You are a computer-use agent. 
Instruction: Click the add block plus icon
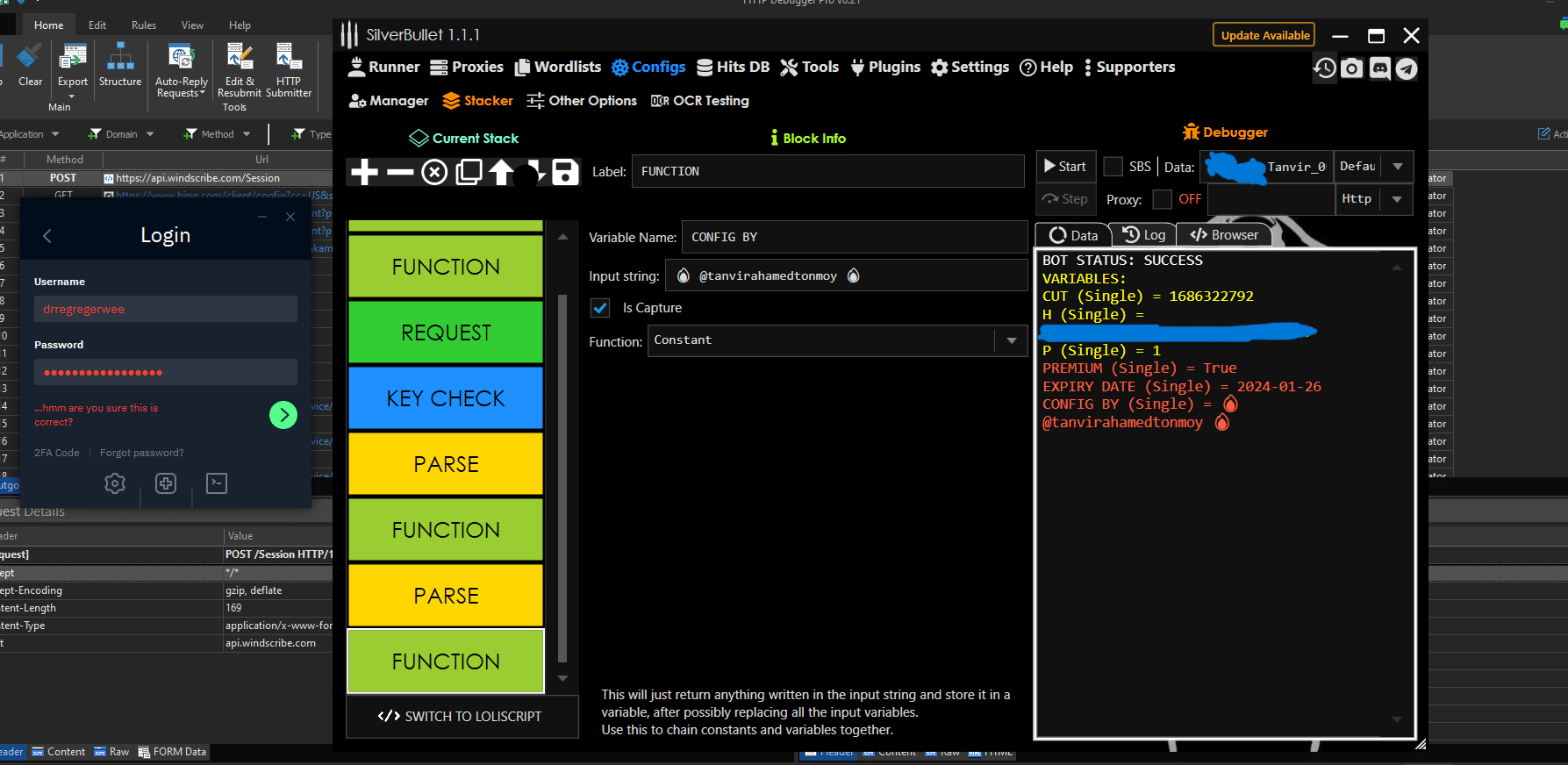click(364, 172)
